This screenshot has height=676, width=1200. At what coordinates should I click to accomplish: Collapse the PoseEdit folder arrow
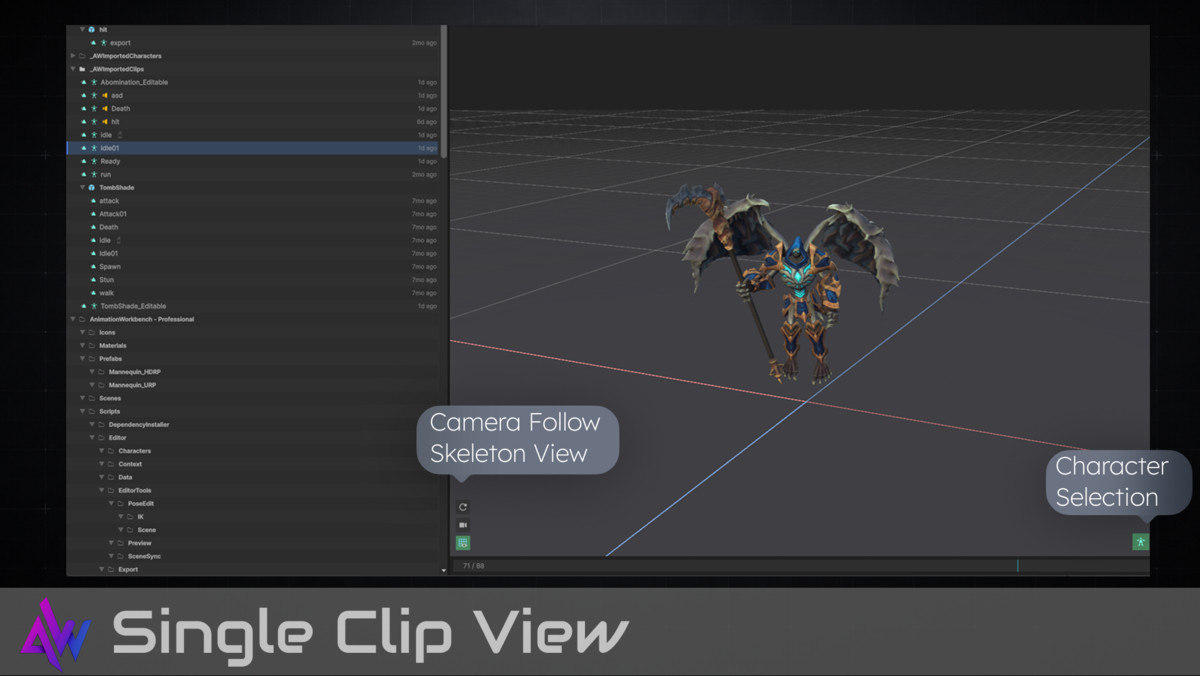(x=110, y=504)
